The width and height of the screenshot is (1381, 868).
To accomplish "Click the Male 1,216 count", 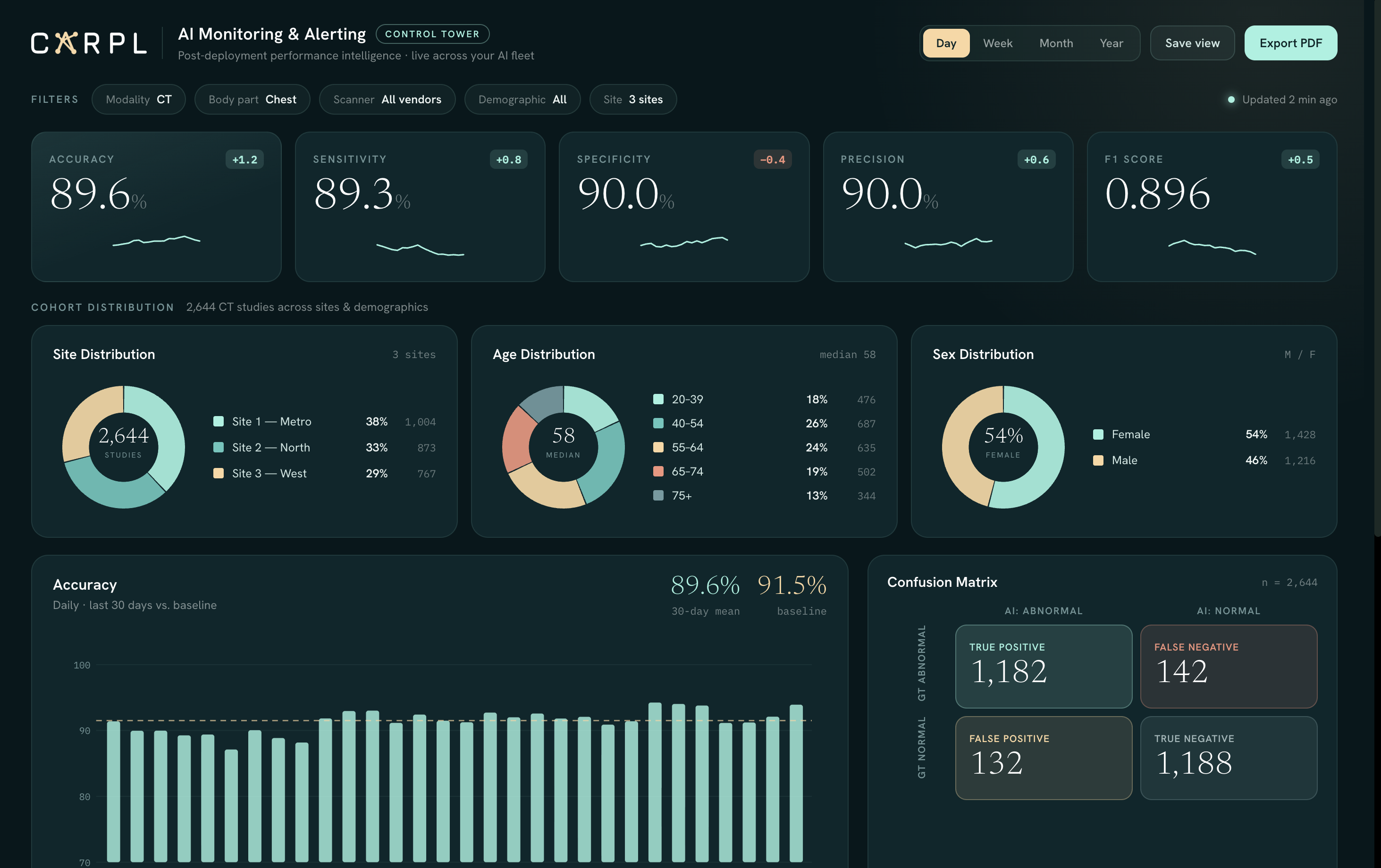I will tap(1299, 460).
